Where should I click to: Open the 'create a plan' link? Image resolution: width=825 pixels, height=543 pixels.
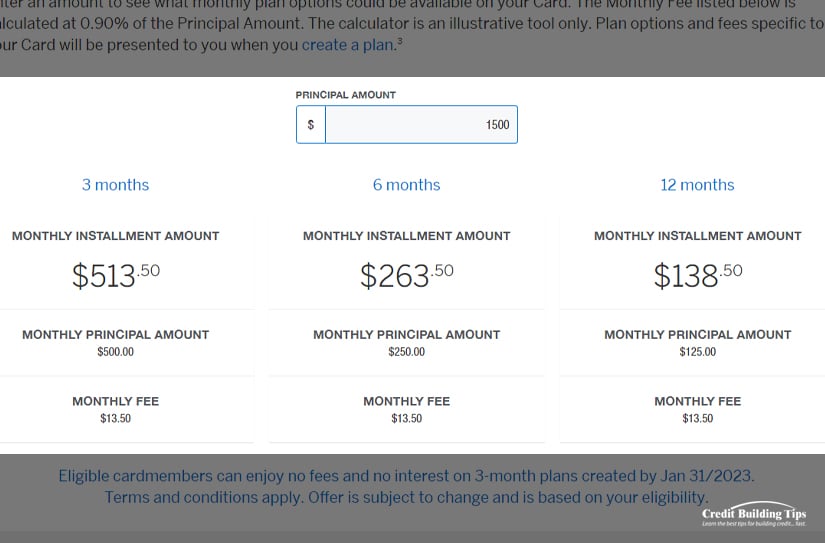pyautogui.click(x=347, y=45)
